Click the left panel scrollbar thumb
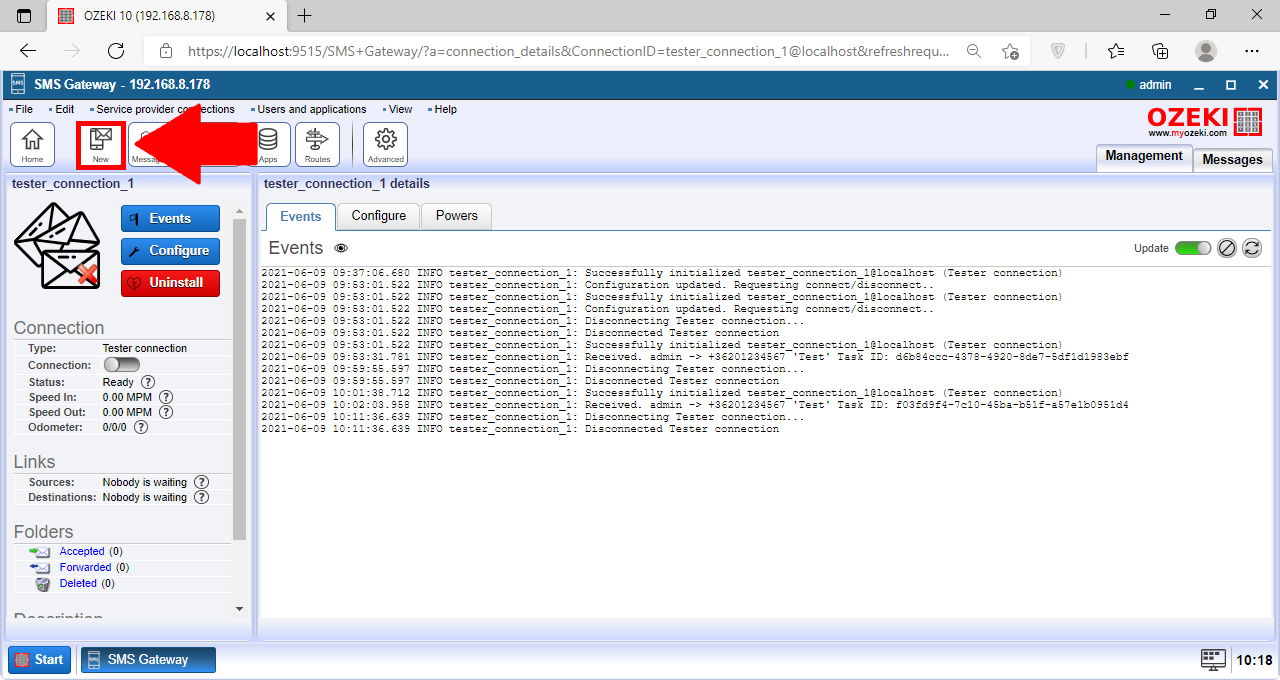Image resolution: width=1280 pixels, height=680 pixels. tap(239, 379)
